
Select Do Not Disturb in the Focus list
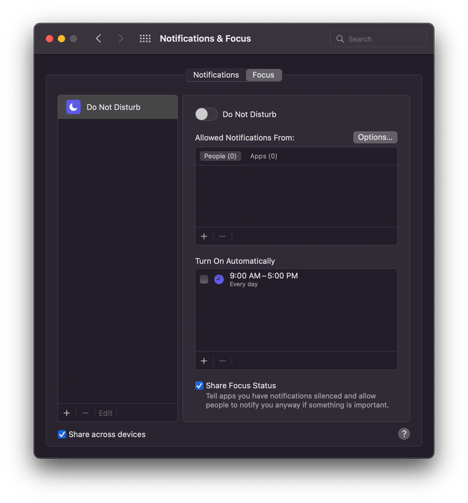point(118,107)
